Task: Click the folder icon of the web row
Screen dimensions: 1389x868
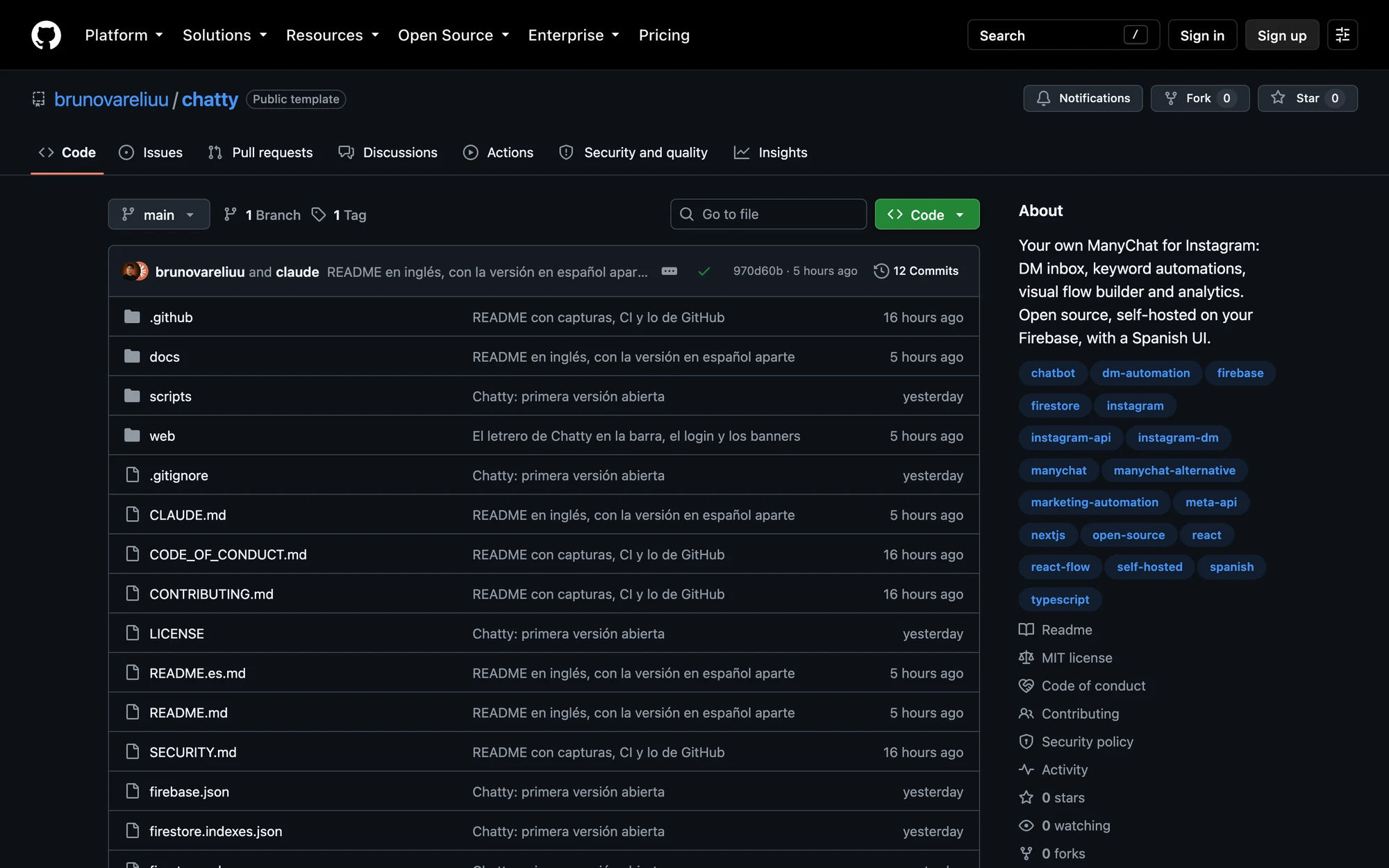Action: pos(132,435)
